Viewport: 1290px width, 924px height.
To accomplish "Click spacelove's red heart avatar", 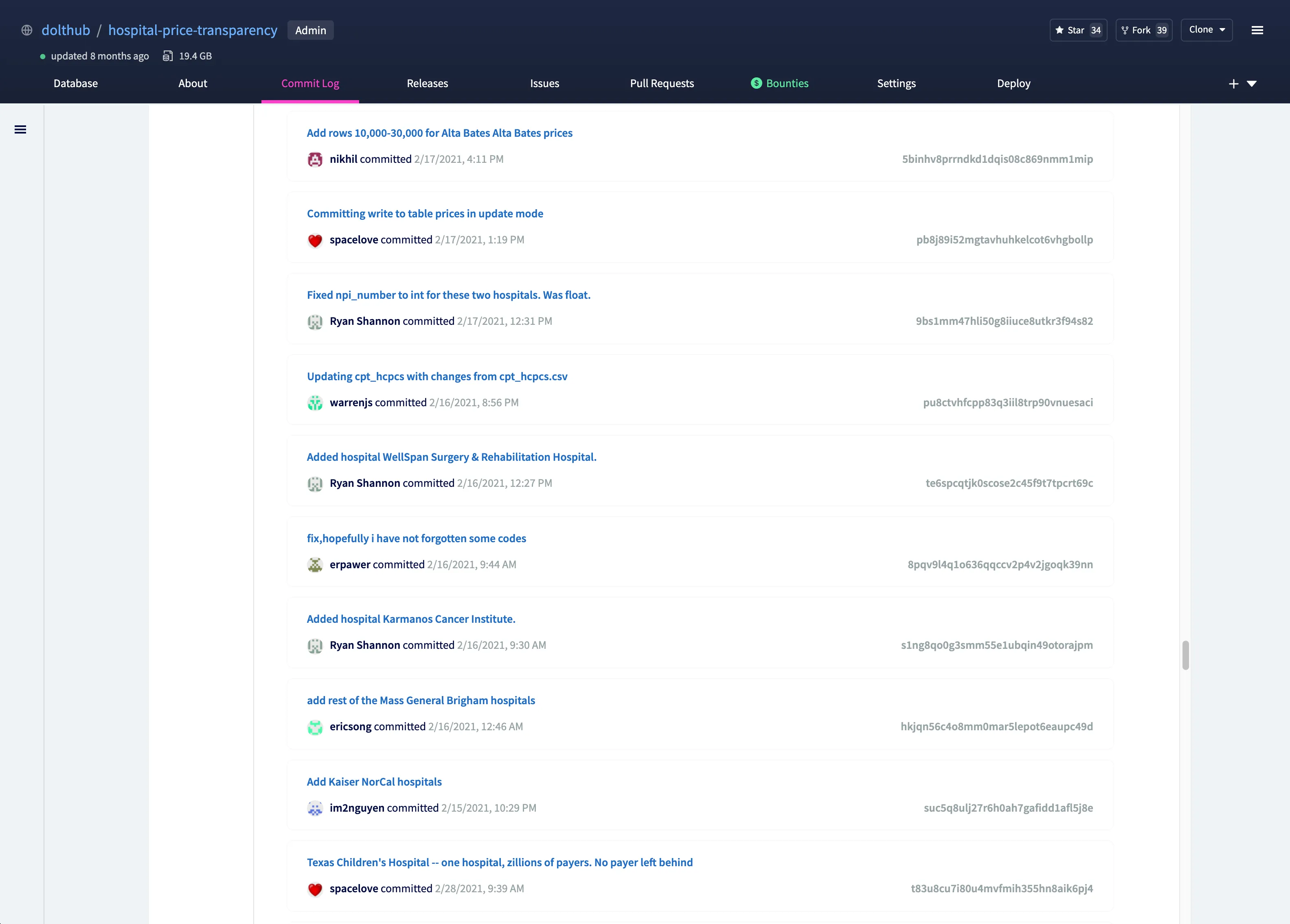I will tap(314, 240).
